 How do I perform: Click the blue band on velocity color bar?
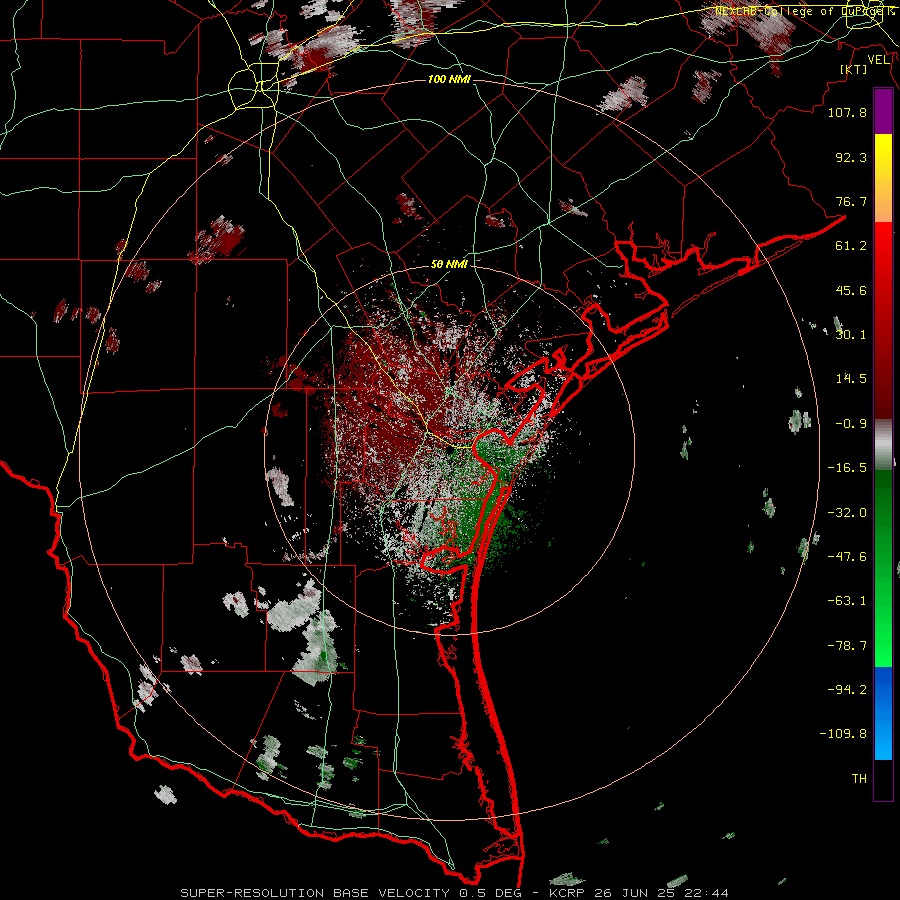click(x=883, y=713)
